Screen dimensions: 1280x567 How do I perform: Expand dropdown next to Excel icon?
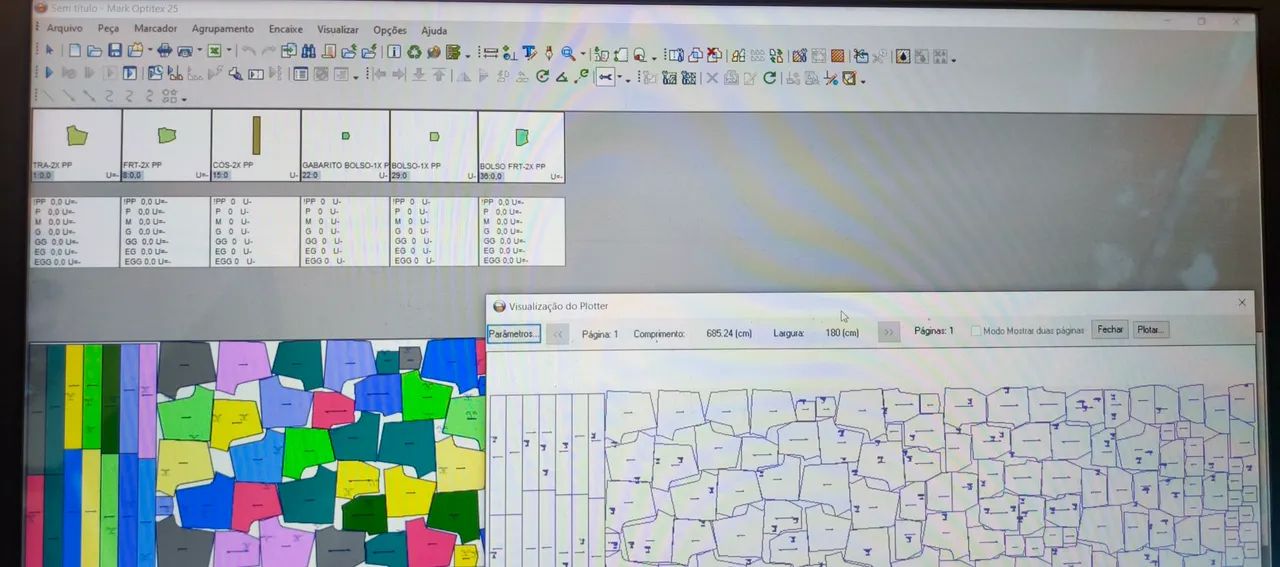point(229,50)
